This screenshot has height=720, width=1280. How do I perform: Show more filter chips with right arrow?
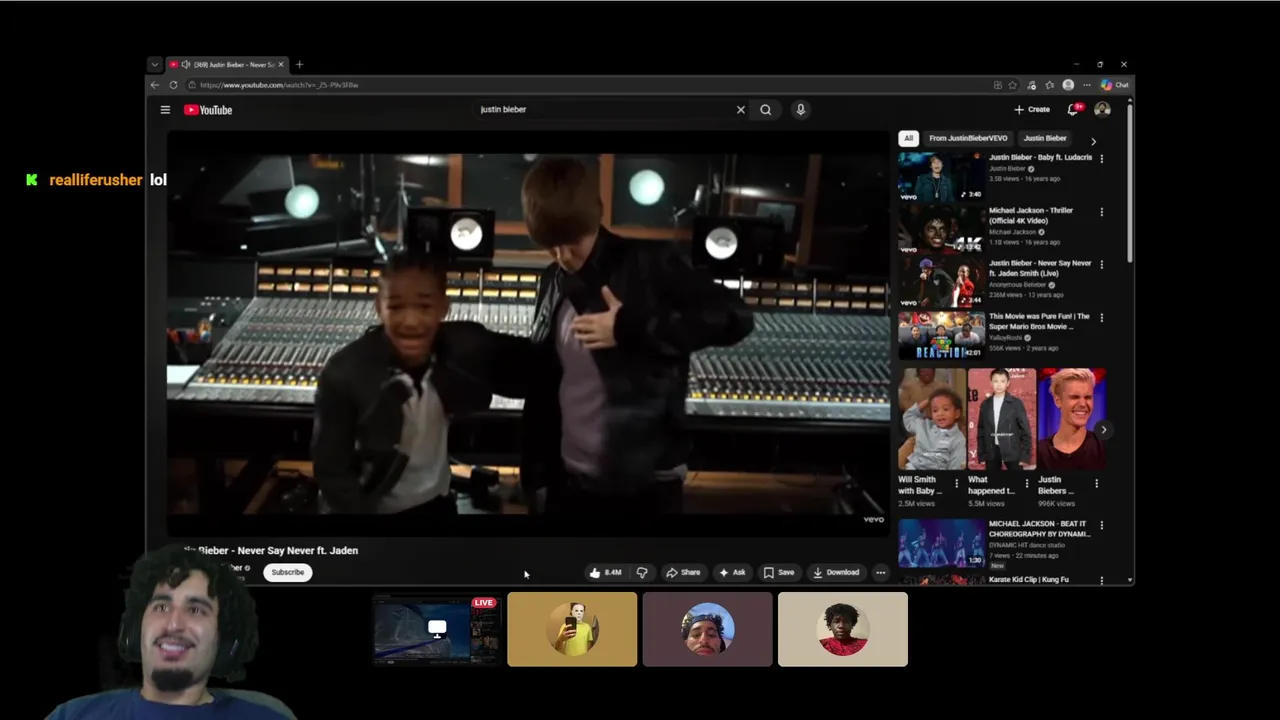coord(1093,141)
